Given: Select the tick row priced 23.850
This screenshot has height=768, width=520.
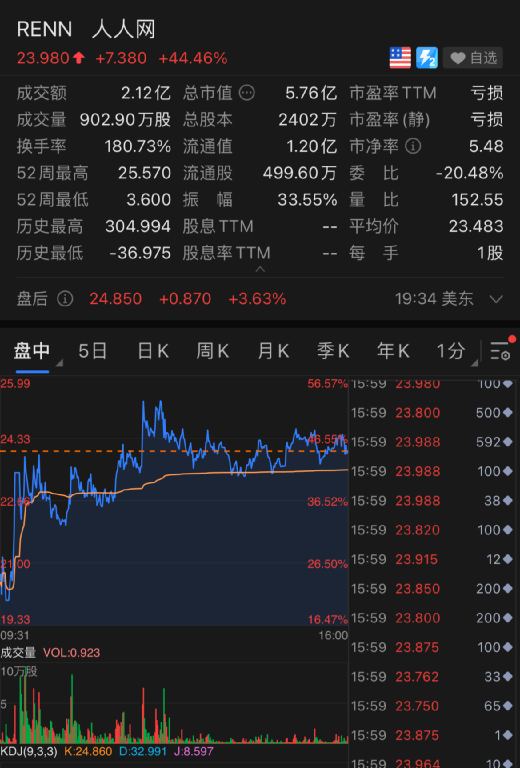Looking at the screenshot, I should [x=433, y=589].
